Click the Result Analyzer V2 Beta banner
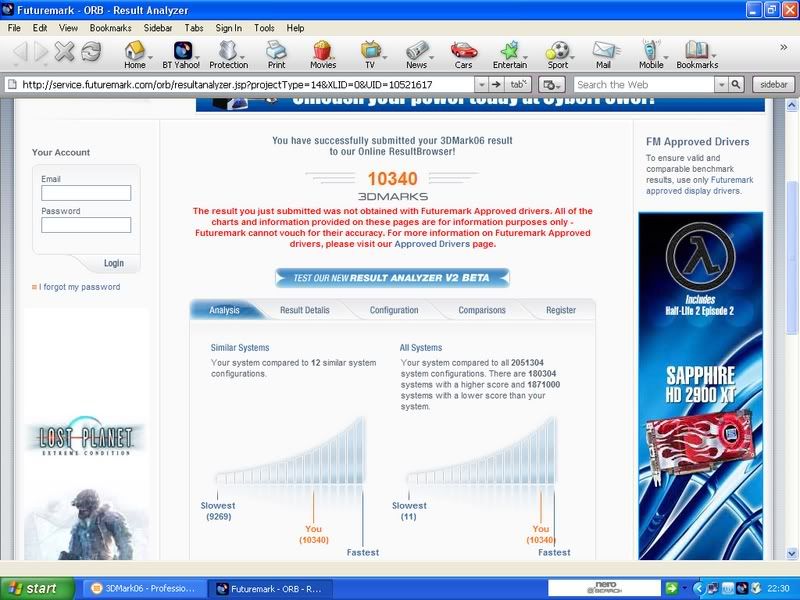Viewport: 800px width, 600px height. point(392,278)
